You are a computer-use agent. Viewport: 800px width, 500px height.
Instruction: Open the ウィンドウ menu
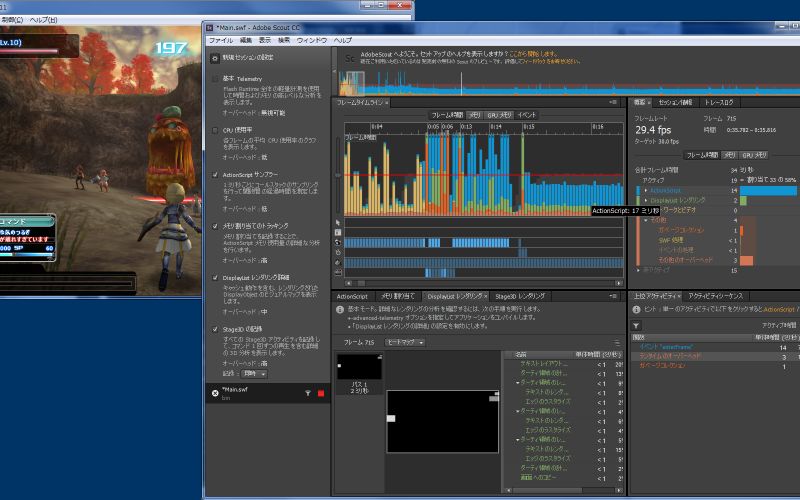[x=312, y=39]
